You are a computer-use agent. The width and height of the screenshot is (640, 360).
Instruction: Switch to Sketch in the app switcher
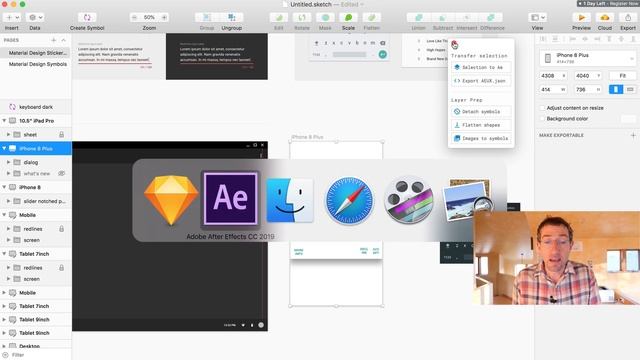click(171, 200)
